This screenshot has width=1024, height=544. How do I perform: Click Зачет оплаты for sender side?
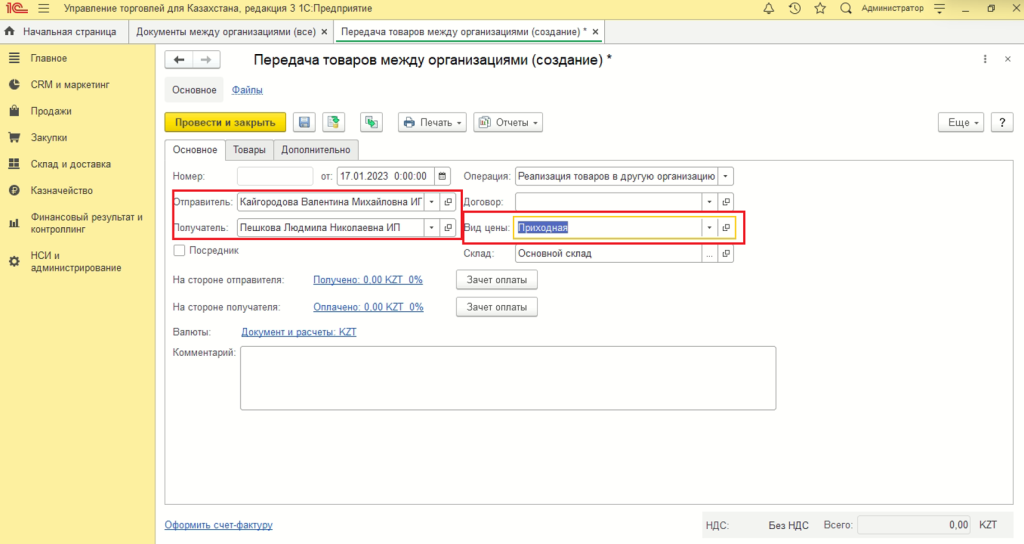tap(497, 280)
